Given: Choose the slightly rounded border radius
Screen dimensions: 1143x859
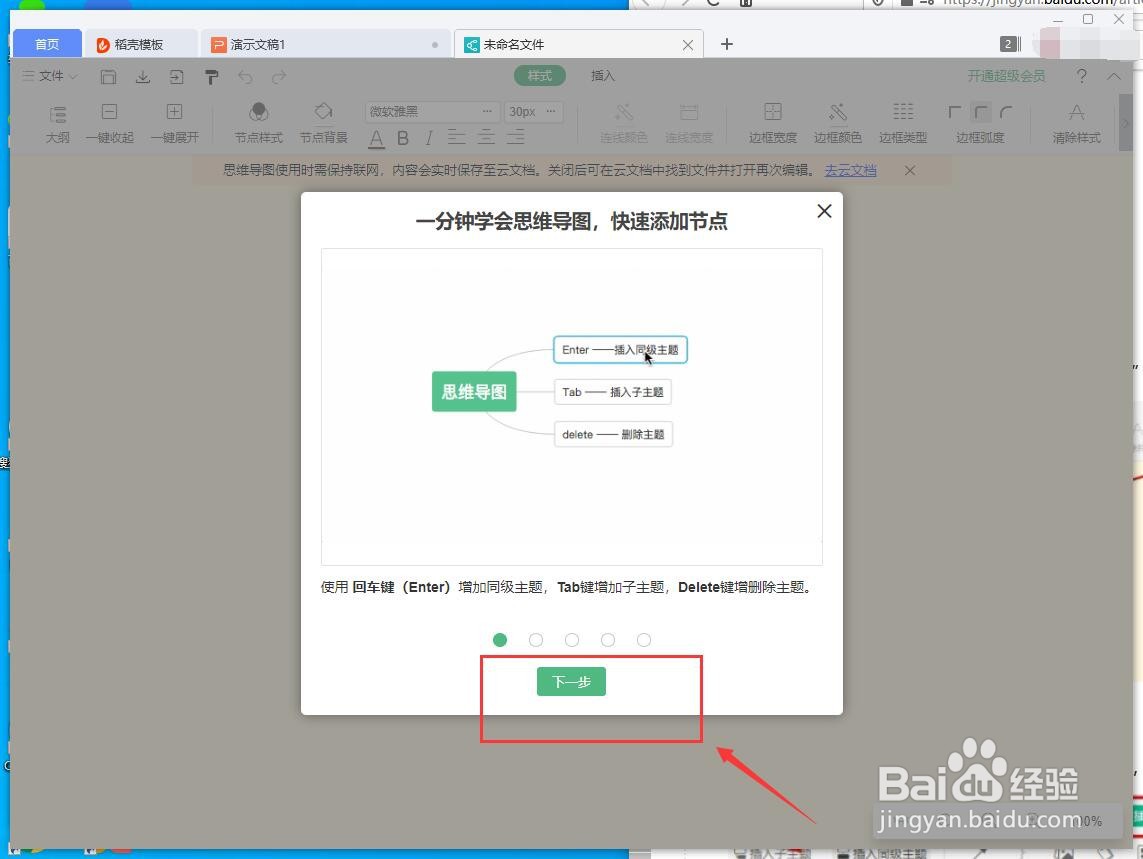Looking at the screenshot, I should tap(981, 112).
